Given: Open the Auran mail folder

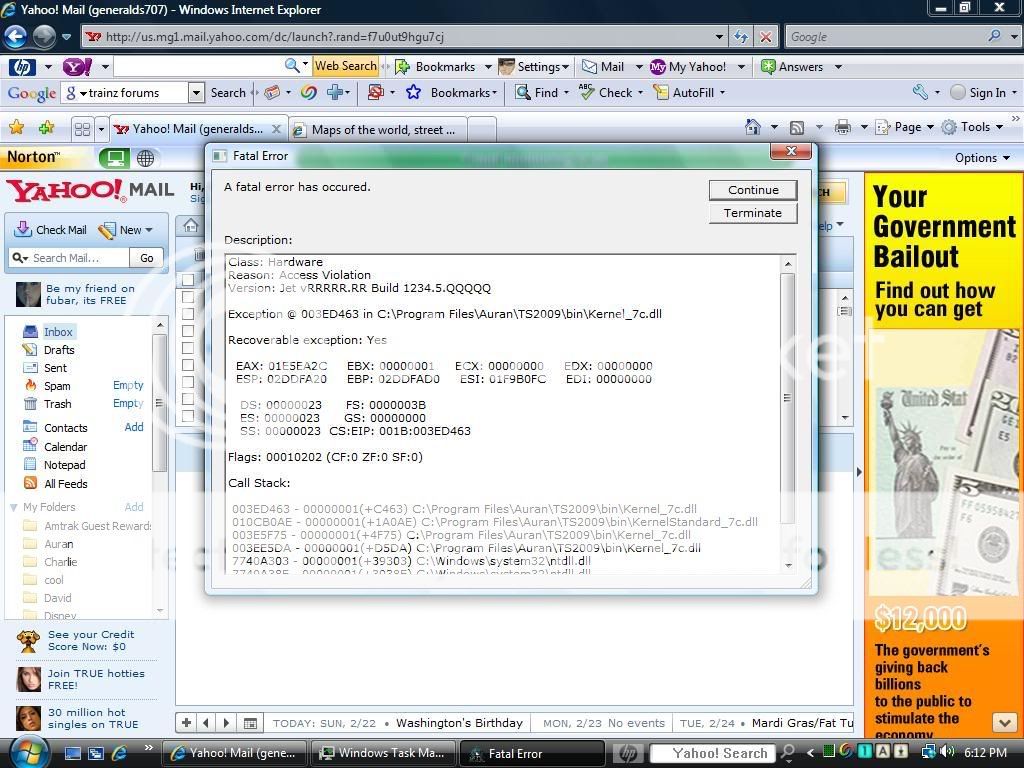Looking at the screenshot, I should [x=59, y=544].
